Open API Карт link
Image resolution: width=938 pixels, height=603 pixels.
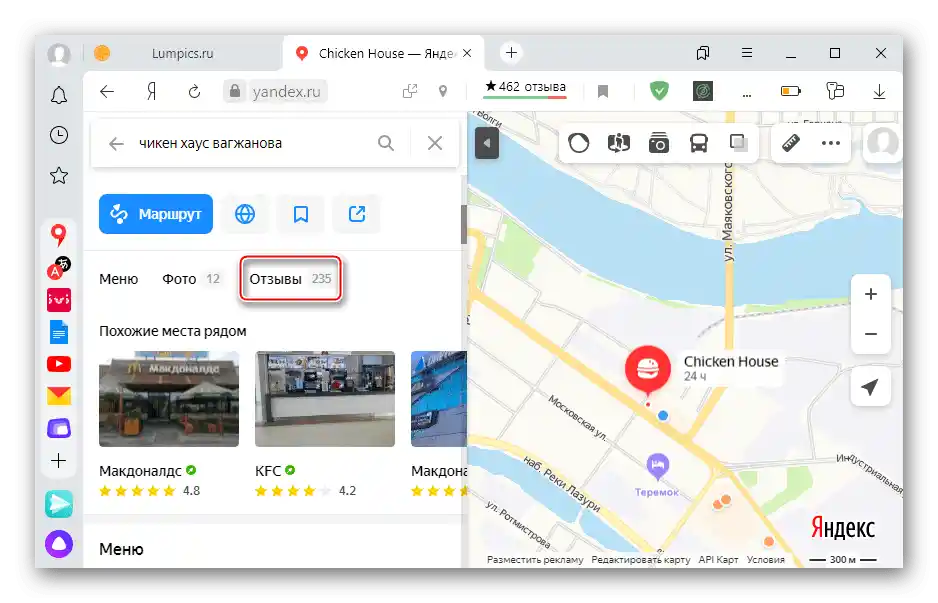[x=718, y=560]
